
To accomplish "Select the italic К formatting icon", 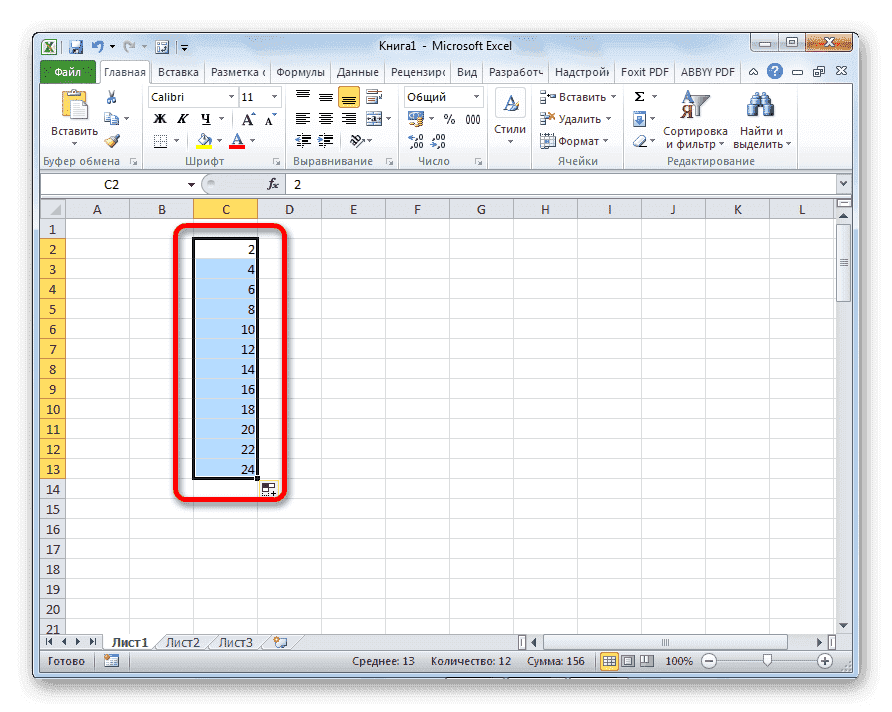I will (183, 119).
